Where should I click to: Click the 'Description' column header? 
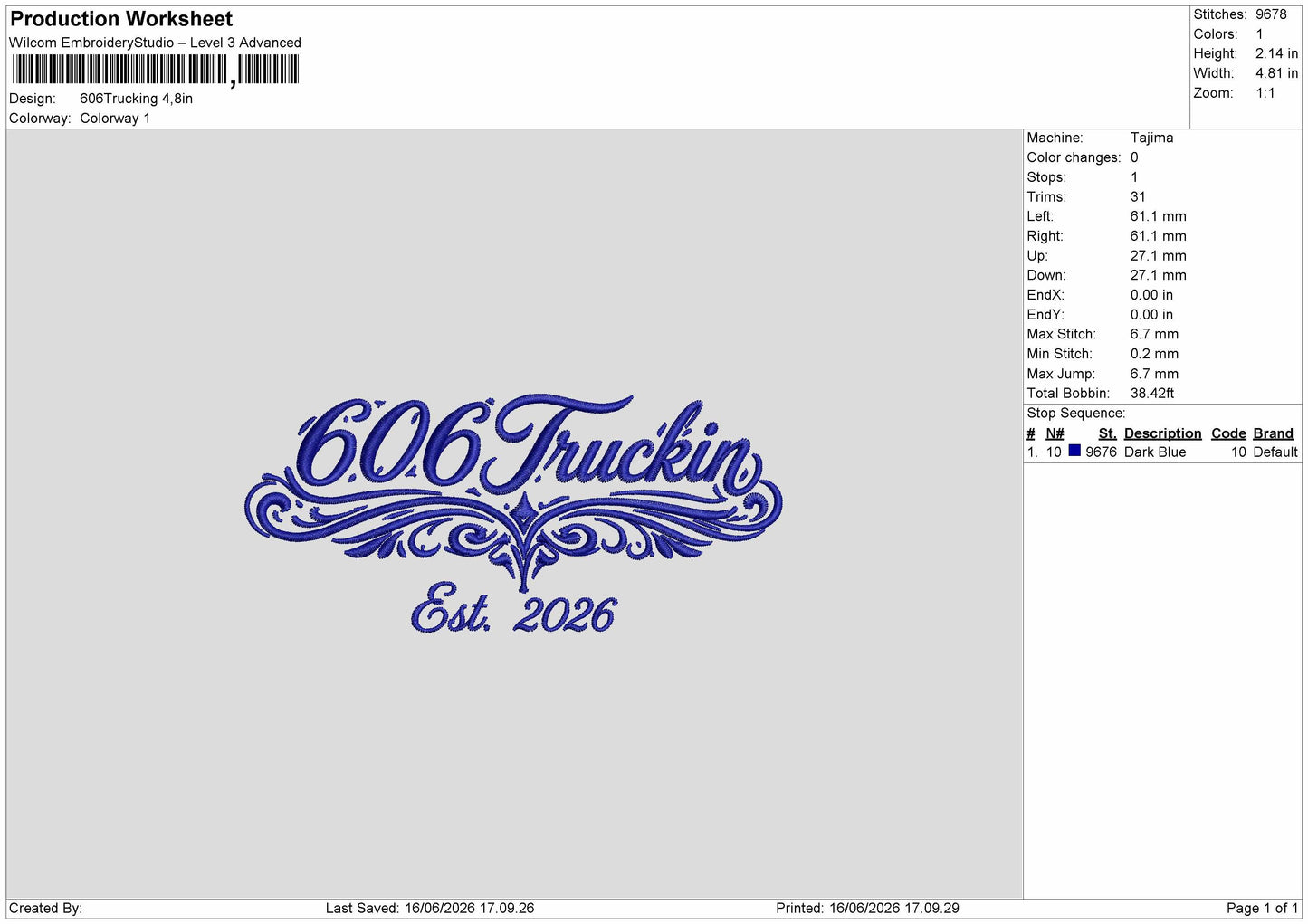tap(1162, 433)
